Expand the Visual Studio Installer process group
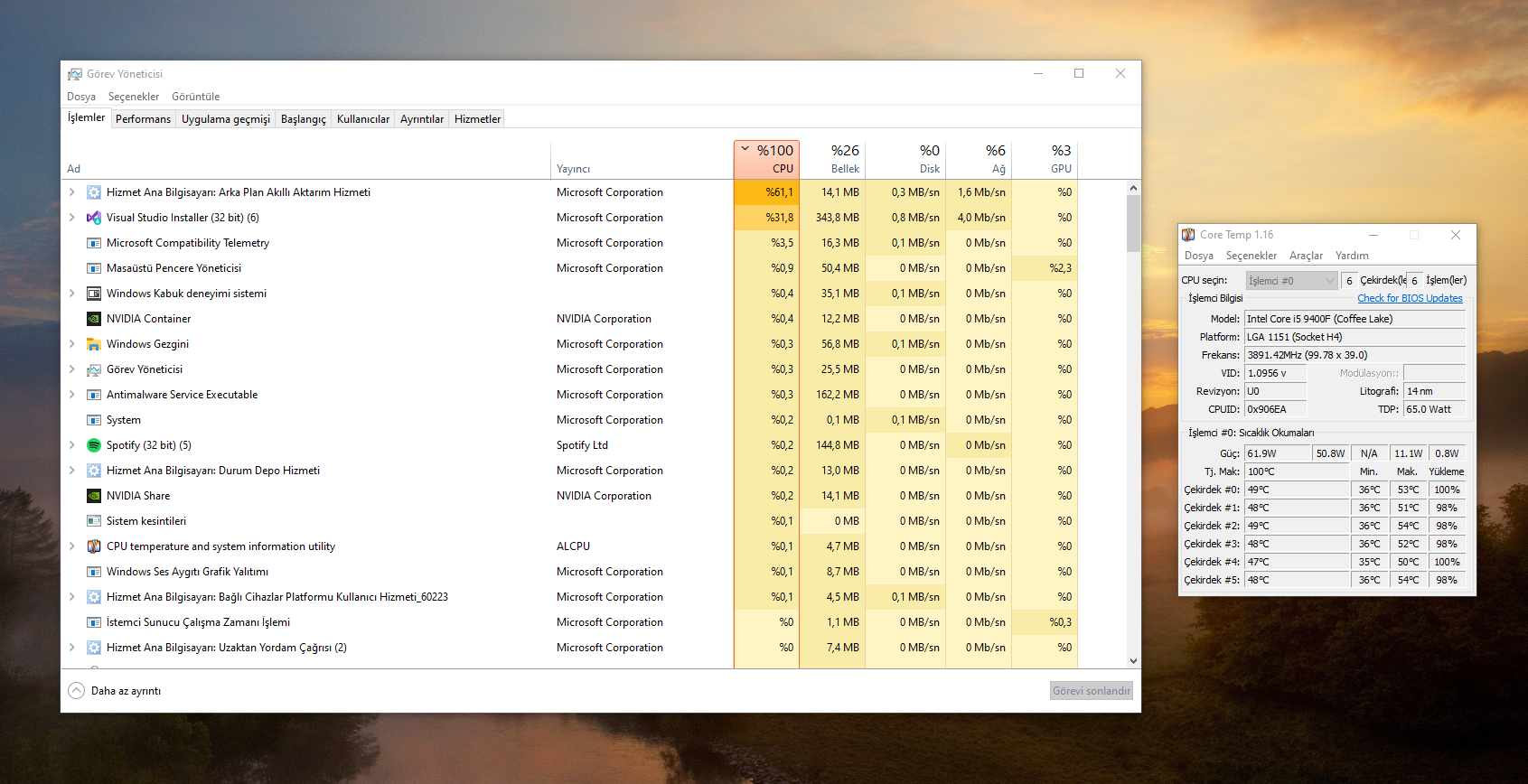Image resolution: width=1528 pixels, height=784 pixels. tap(72, 218)
